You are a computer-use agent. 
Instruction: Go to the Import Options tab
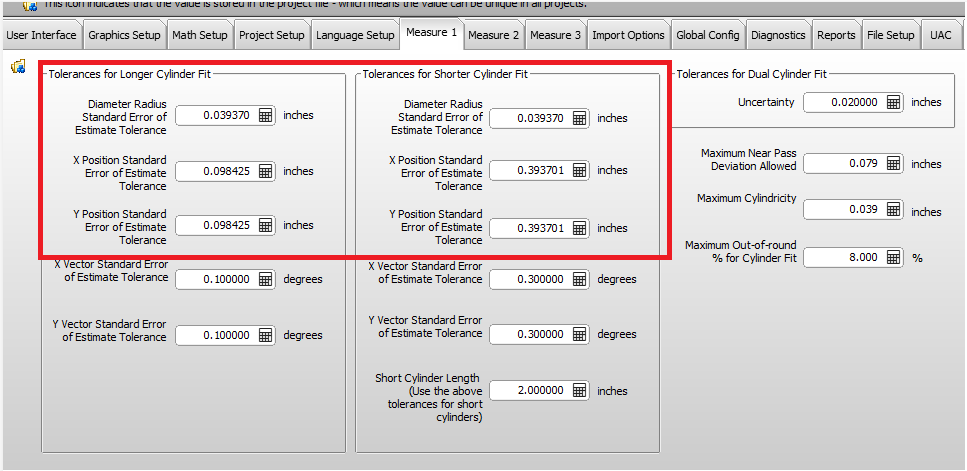click(x=628, y=35)
